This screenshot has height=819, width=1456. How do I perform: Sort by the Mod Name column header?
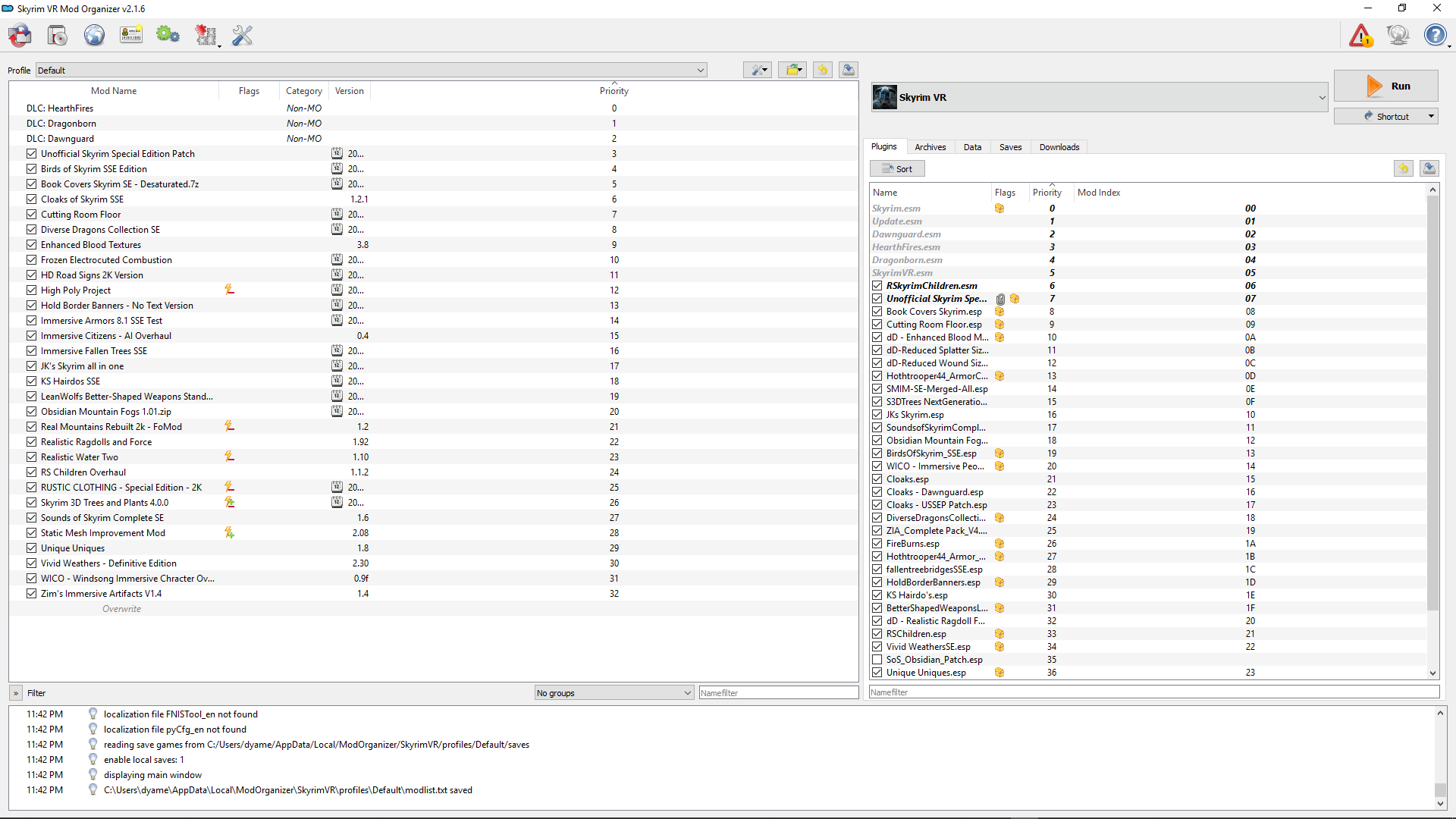pyautogui.click(x=114, y=90)
